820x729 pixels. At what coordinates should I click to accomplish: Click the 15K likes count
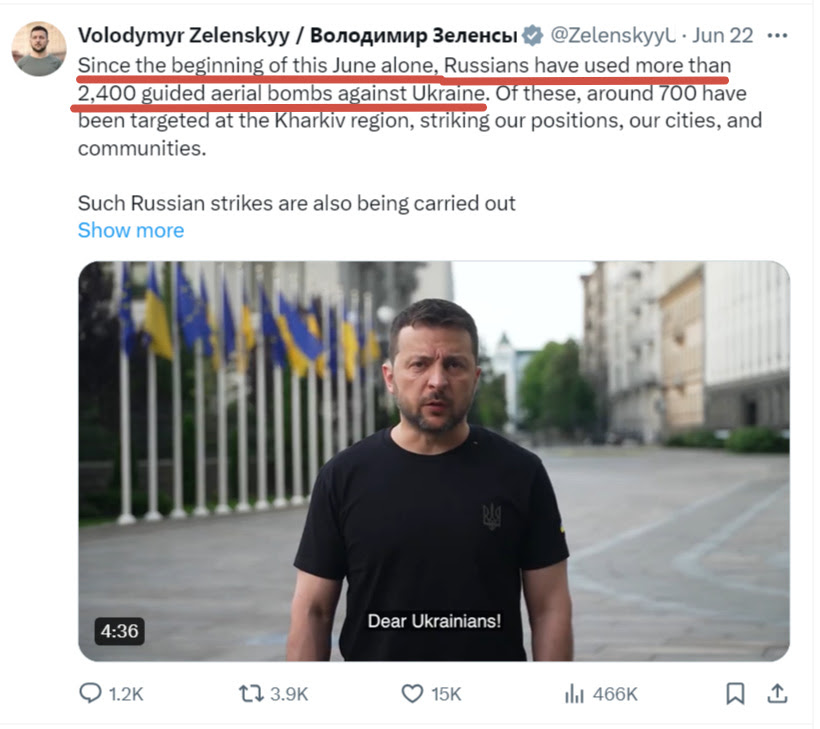click(x=446, y=693)
